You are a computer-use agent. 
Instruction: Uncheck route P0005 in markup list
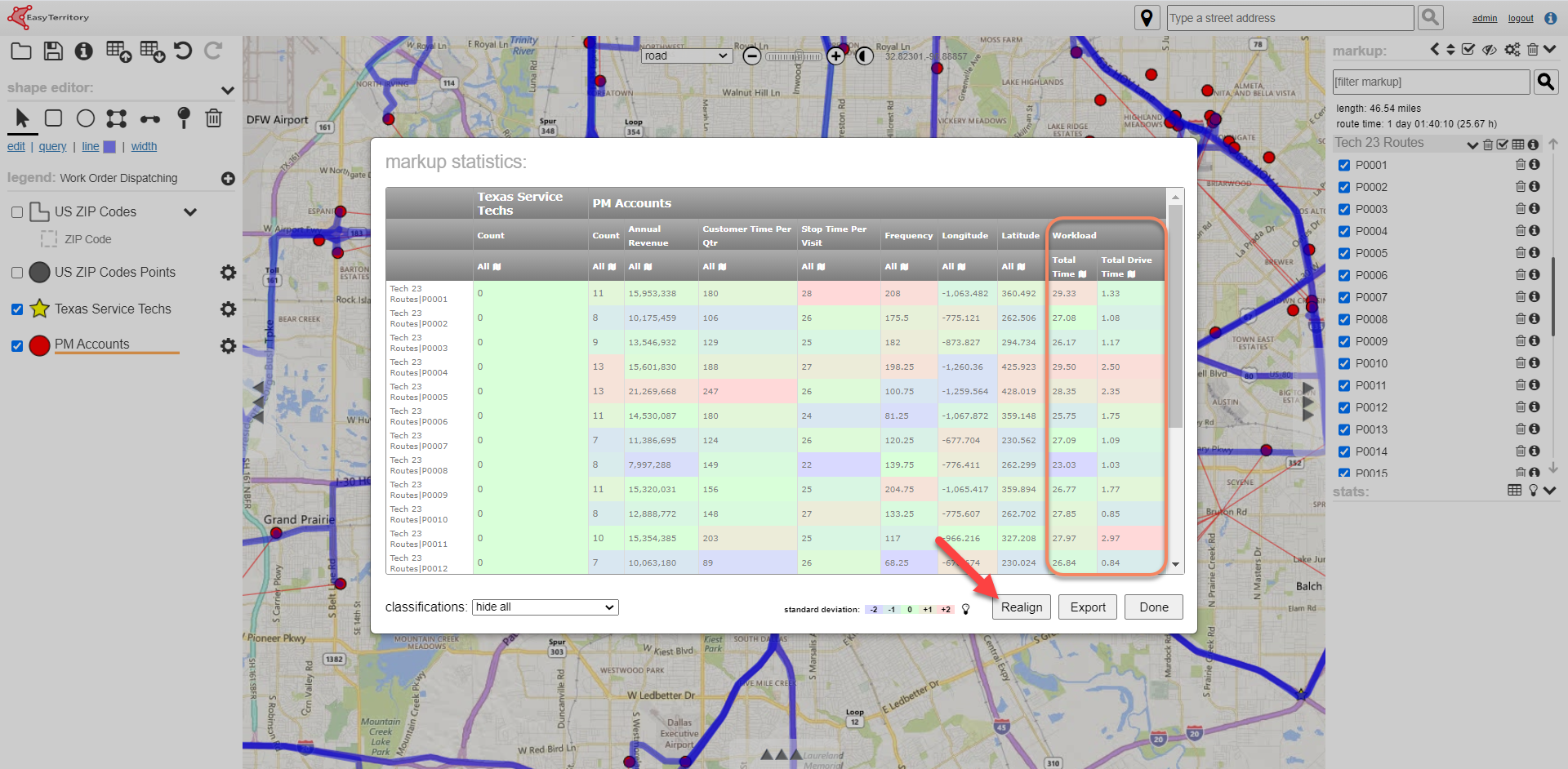tap(1344, 253)
